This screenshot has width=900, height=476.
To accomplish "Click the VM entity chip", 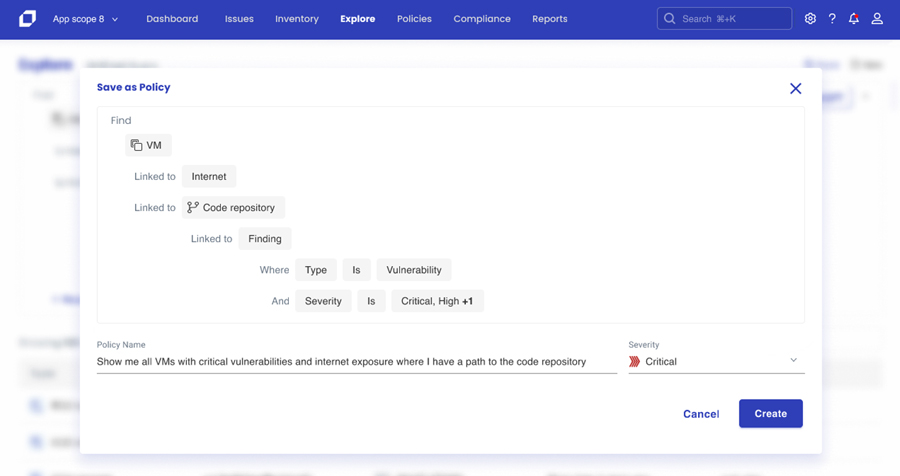I will tap(148, 145).
